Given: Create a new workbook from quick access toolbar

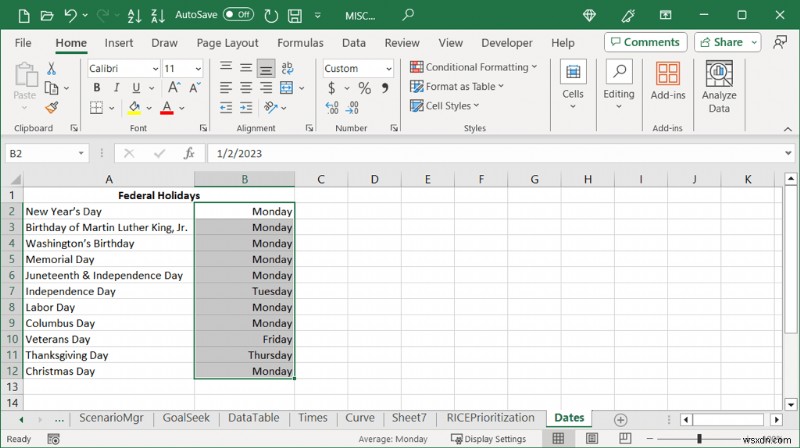Looking at the screenshot, I should point(23,16).
